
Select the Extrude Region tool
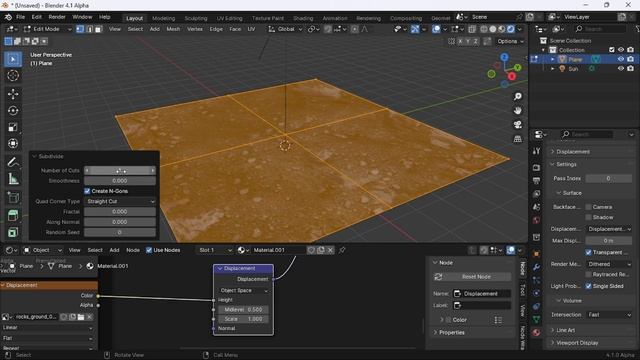[13, 216]
